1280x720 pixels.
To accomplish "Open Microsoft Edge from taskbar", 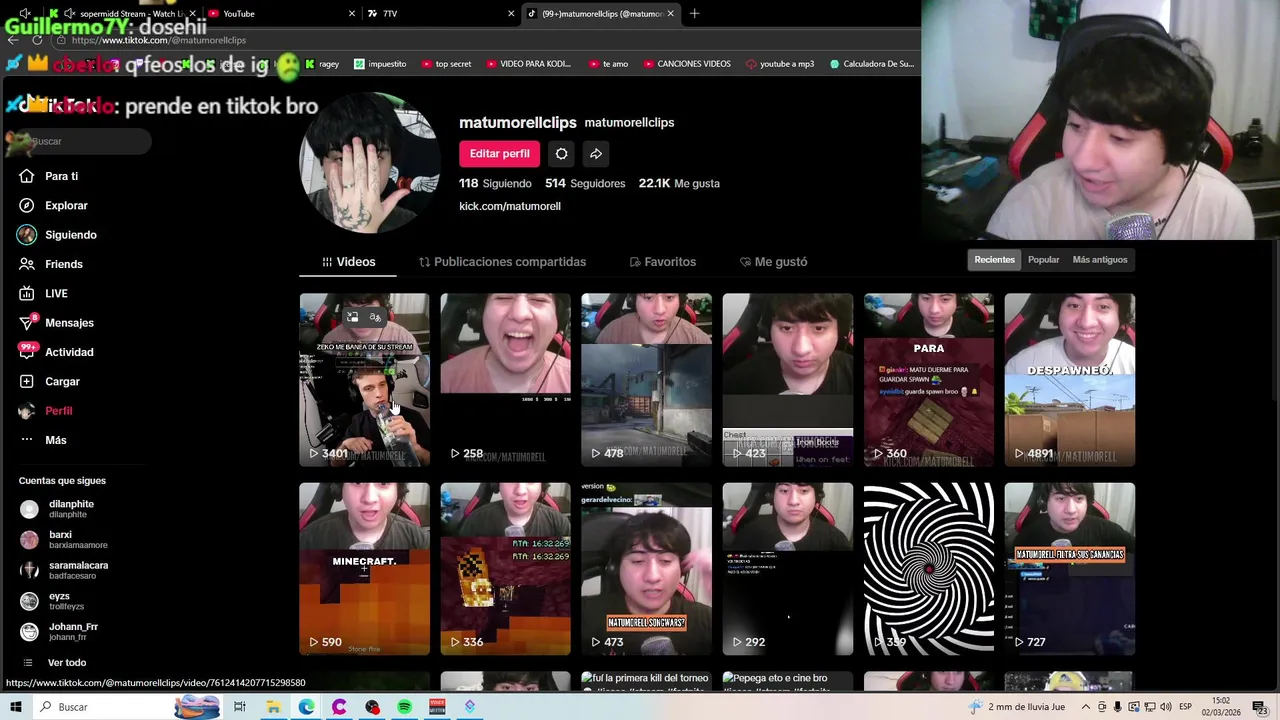I will point(306,707).
